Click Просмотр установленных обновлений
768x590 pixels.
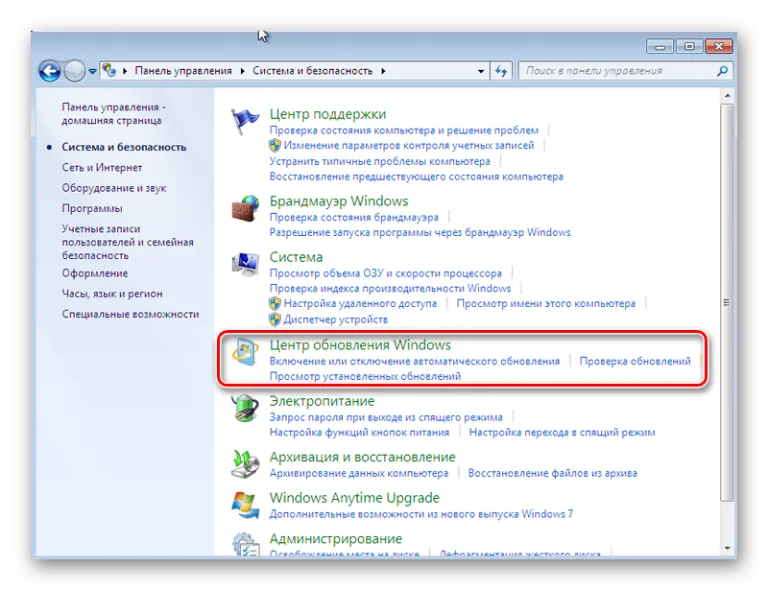(365, 377)
